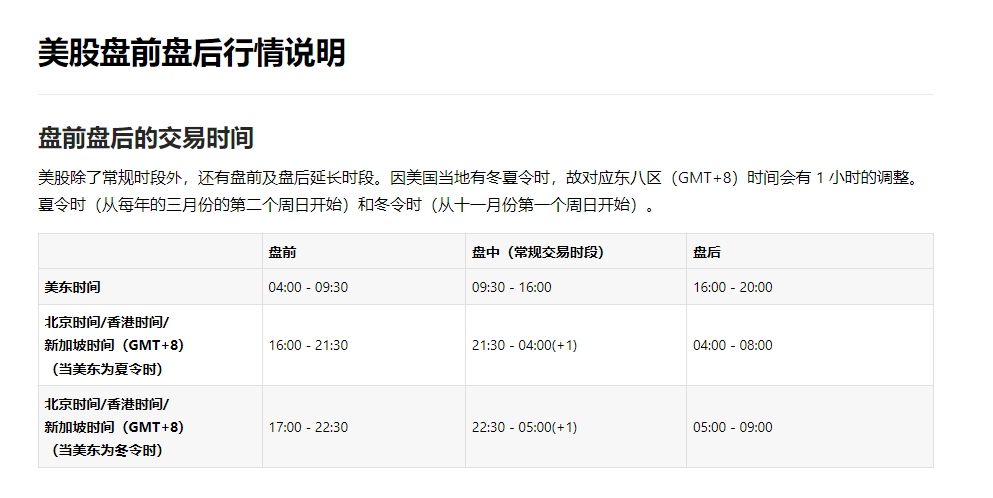Click the 盘前盘后的交易时间 section heading
The image size is (993, 498).
pyautogui.click(x=145, y=137)
